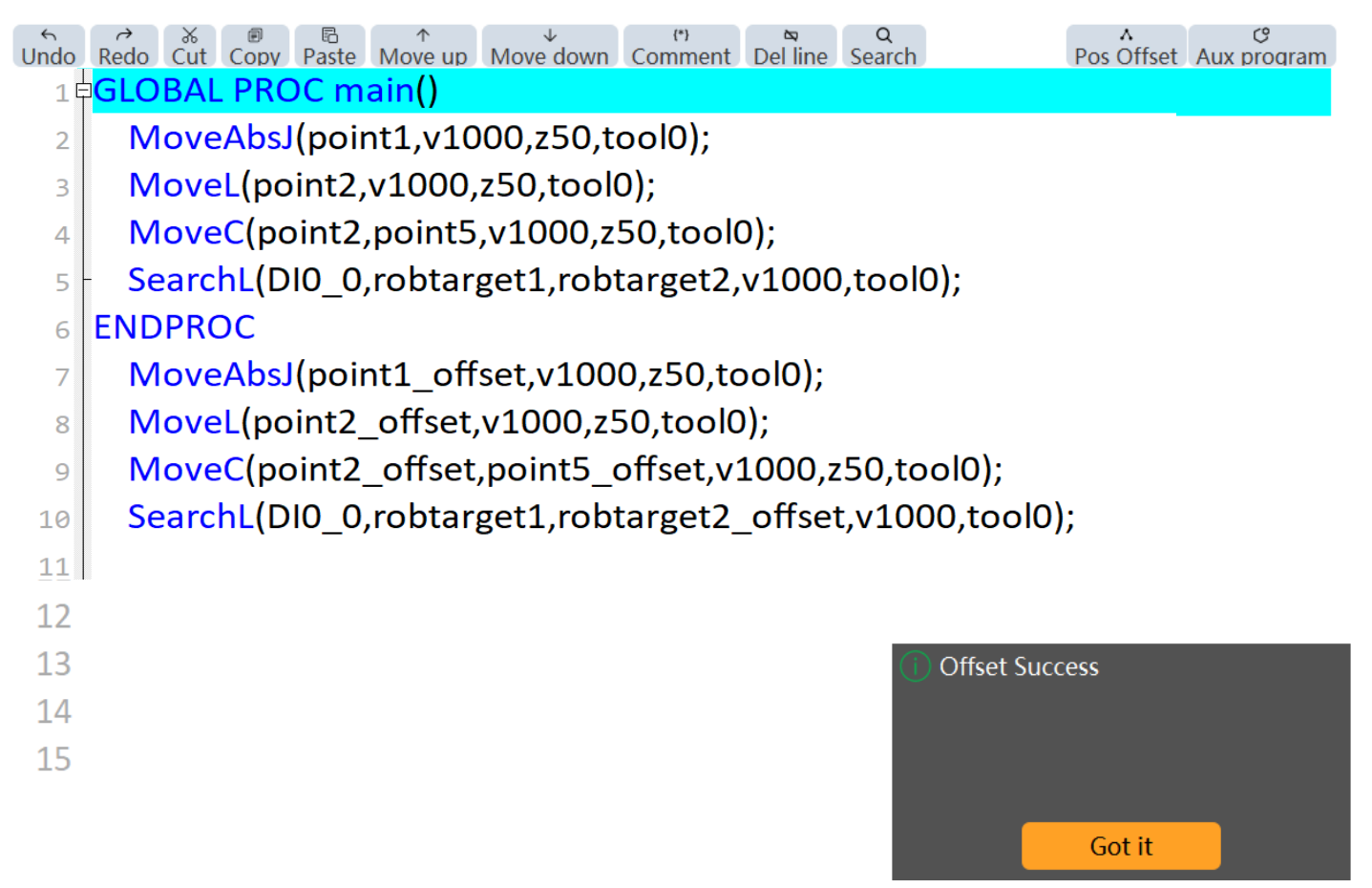This screenshot has height=888, width=1372.
Task: Dismiss the notification with Got it
Action: click(x=1121, y=846)
